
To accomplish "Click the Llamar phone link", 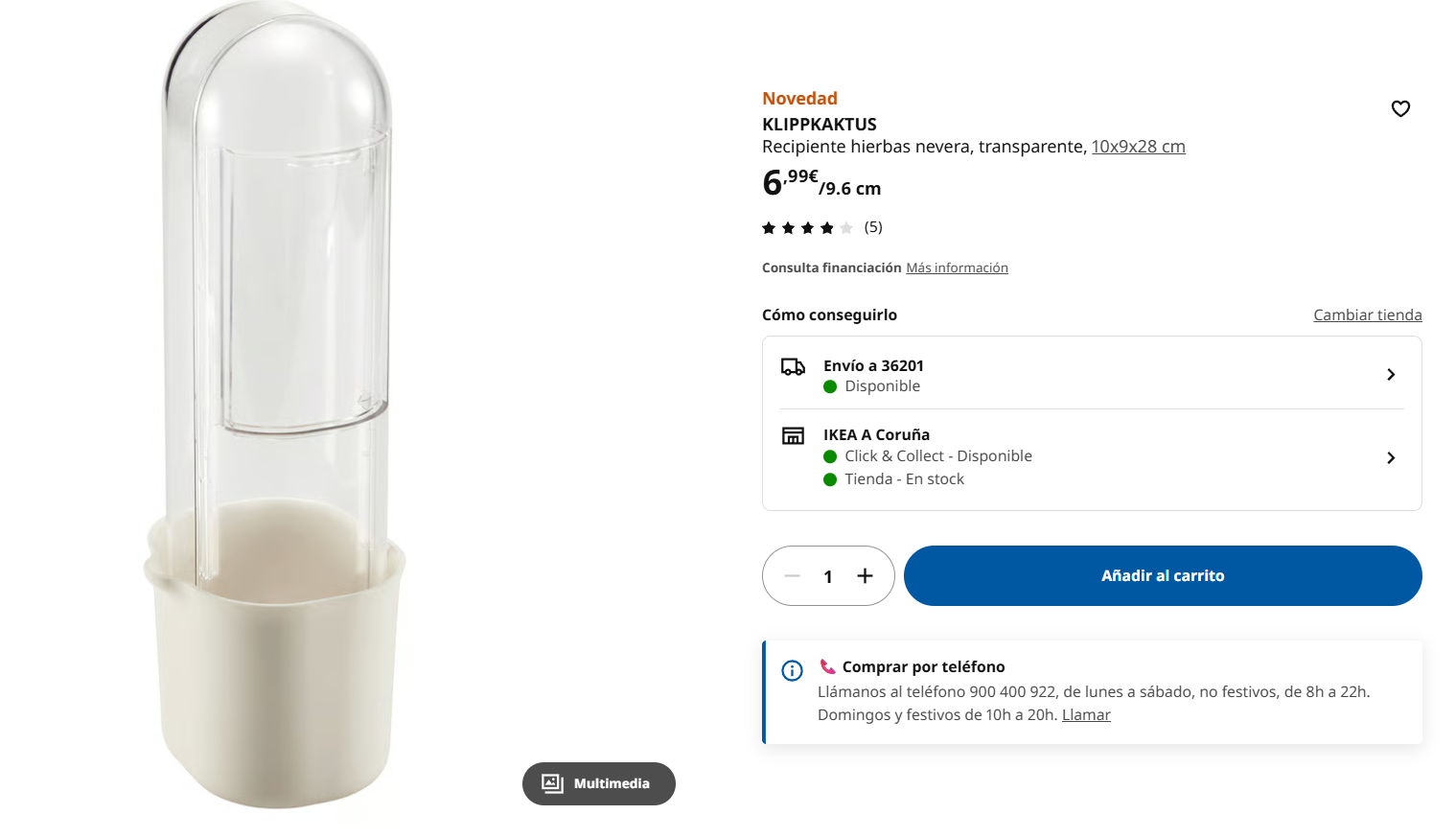I will (1086, 714).
